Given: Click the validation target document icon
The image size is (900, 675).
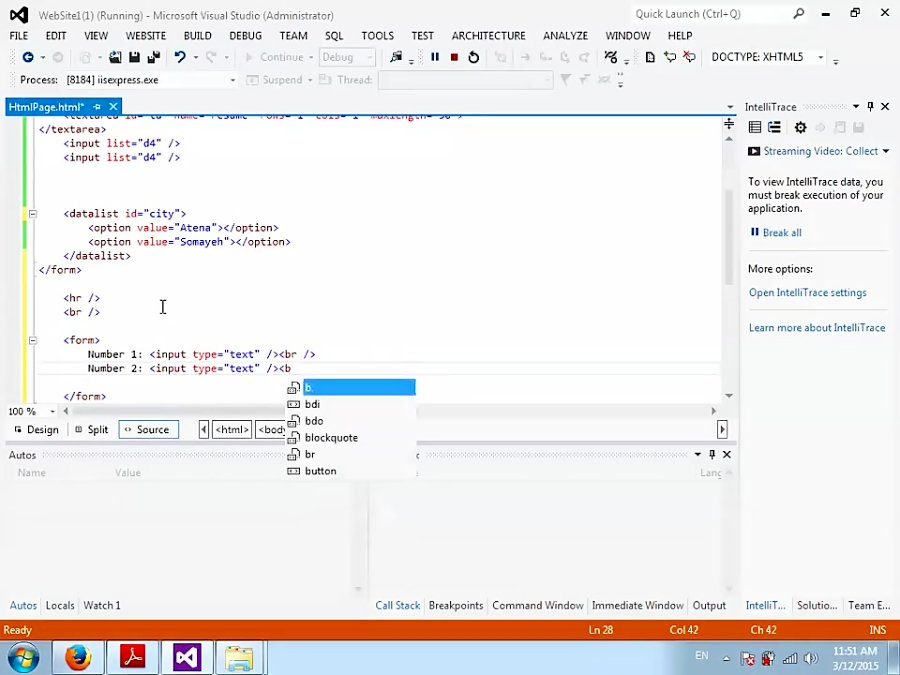Looking at the screenshot, I should tap(650, 57).
